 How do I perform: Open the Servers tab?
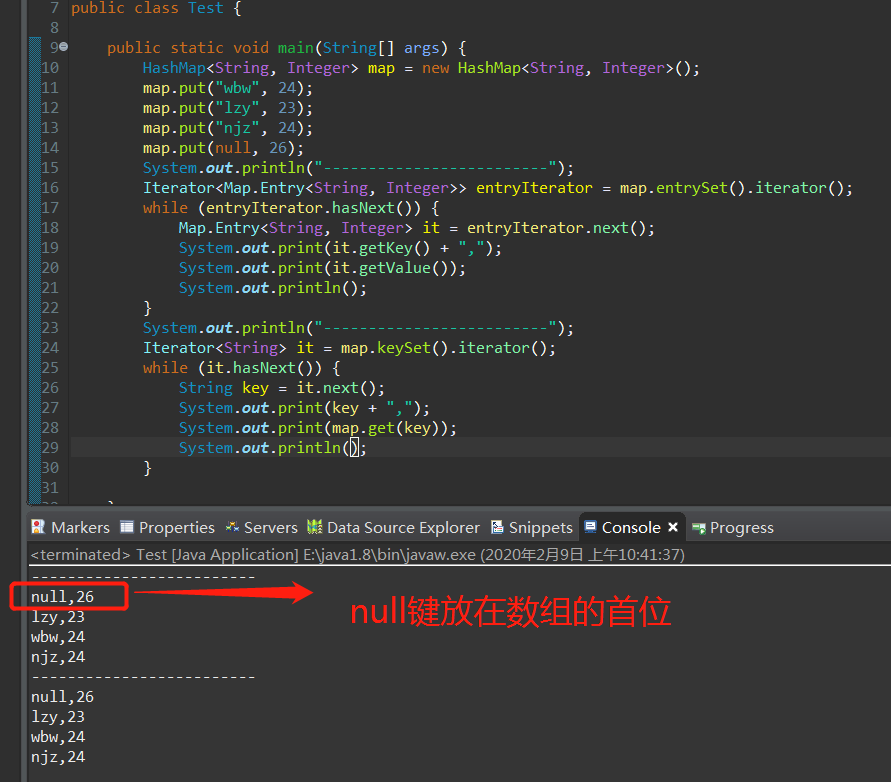coord(261,527)
